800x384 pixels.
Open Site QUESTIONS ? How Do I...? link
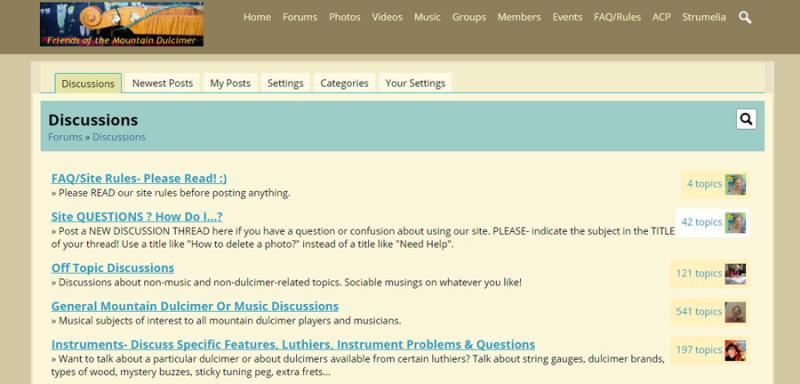[137, 217]
